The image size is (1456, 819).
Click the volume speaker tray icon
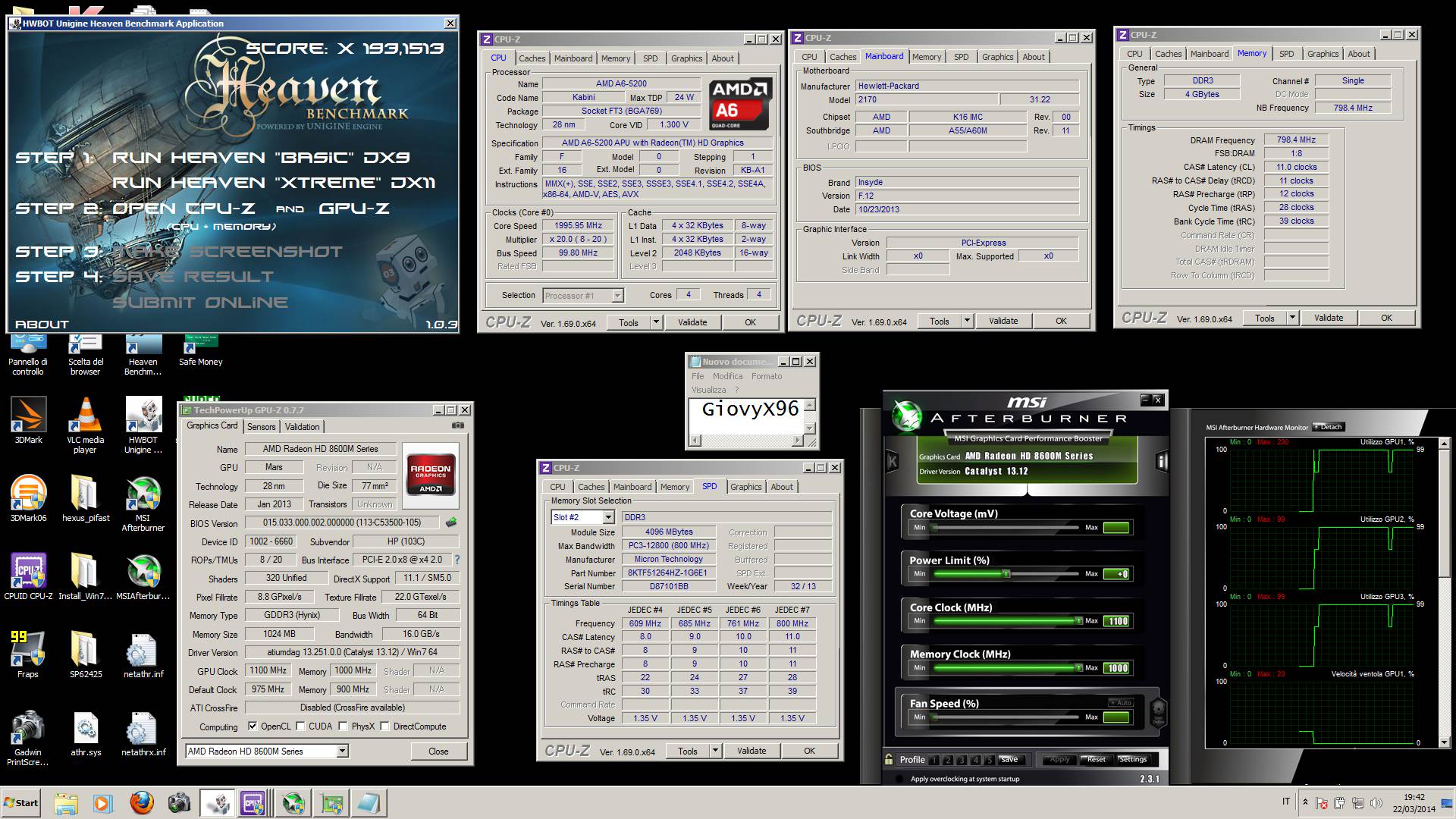point(1375,803)
